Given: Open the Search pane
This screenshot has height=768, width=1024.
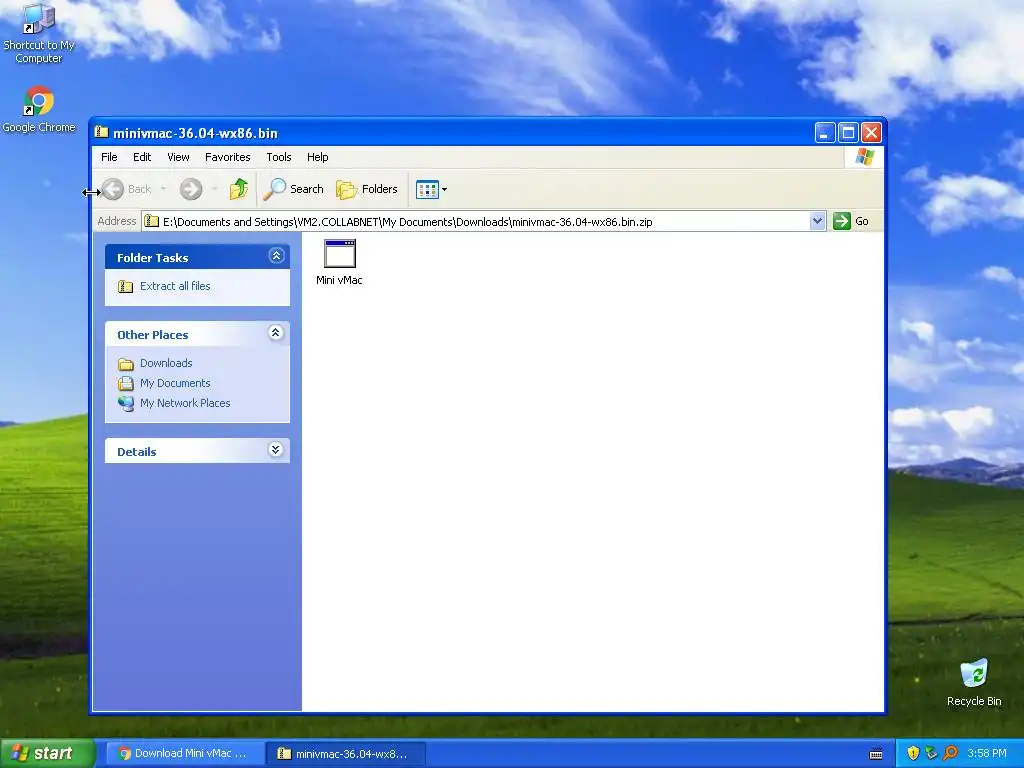Looking at the screenshot, I should click(293, 189).
